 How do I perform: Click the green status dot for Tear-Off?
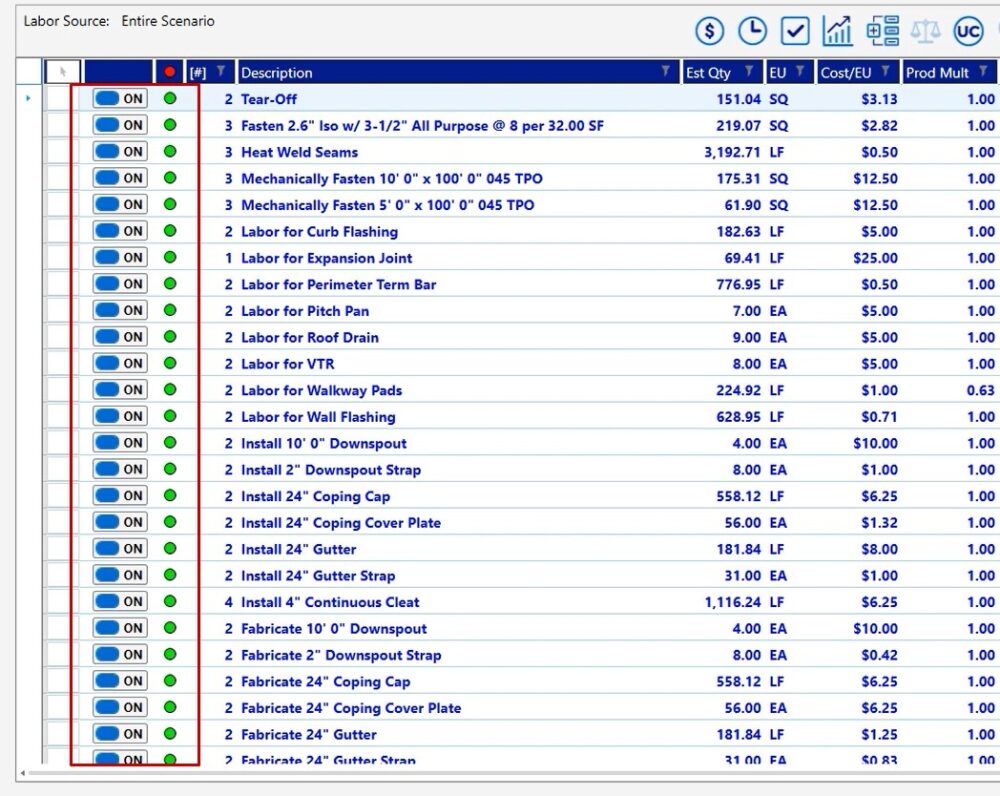click(x=170, y=99)
